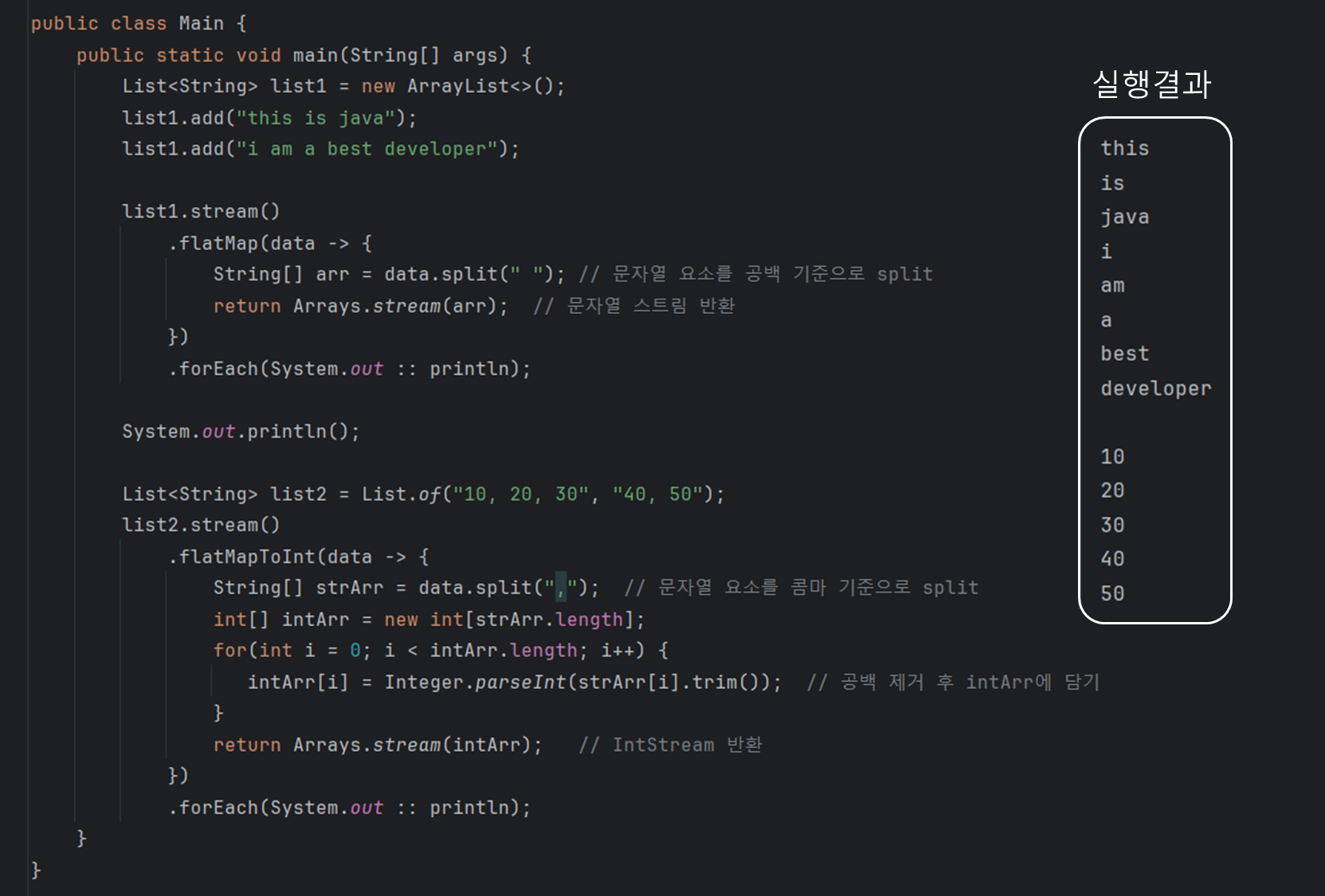
Task: Click the '// 문자열 스트림 반환' comment
Action: (x=634, y=306)
